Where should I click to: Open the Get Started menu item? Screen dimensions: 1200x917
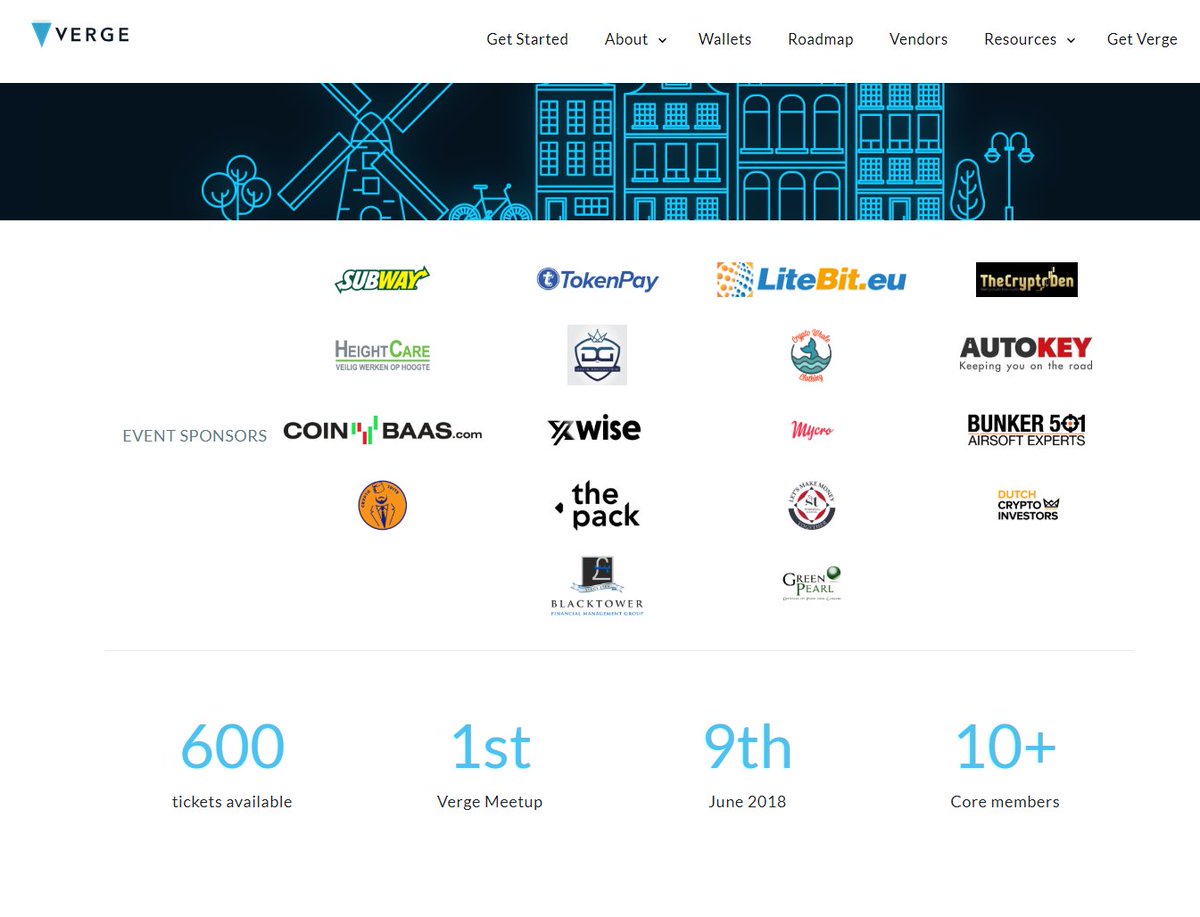click(527, 39)
